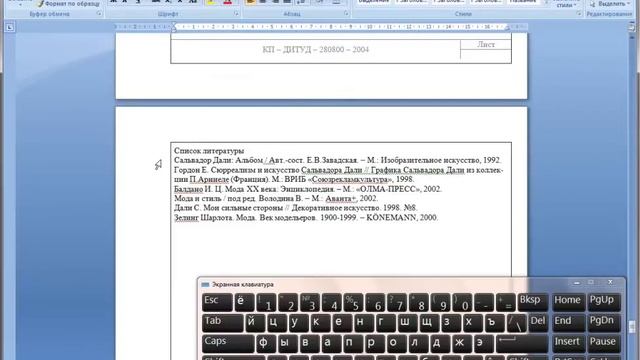Click the 'ц' key on the on-screen keyboard

(x=277, y=322)
